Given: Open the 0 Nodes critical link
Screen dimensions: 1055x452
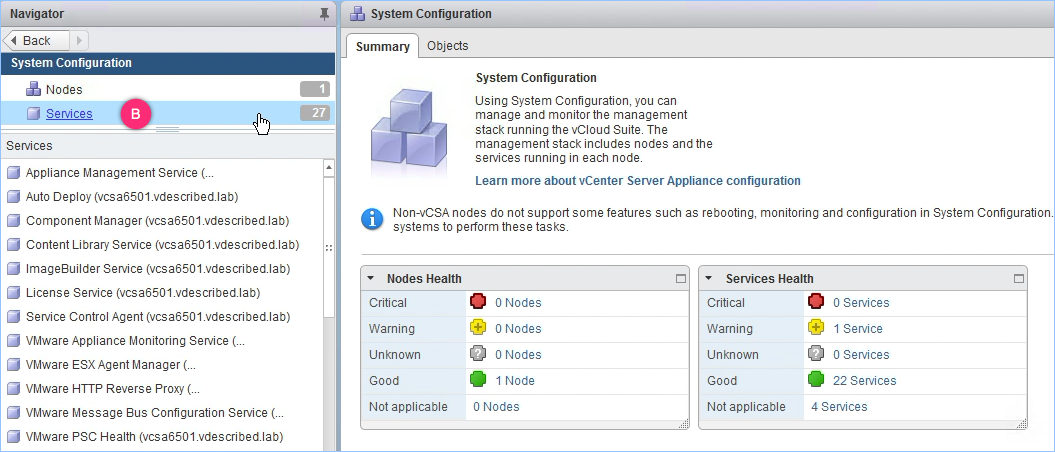Looking at the screenshot, I should coord(518,303).
